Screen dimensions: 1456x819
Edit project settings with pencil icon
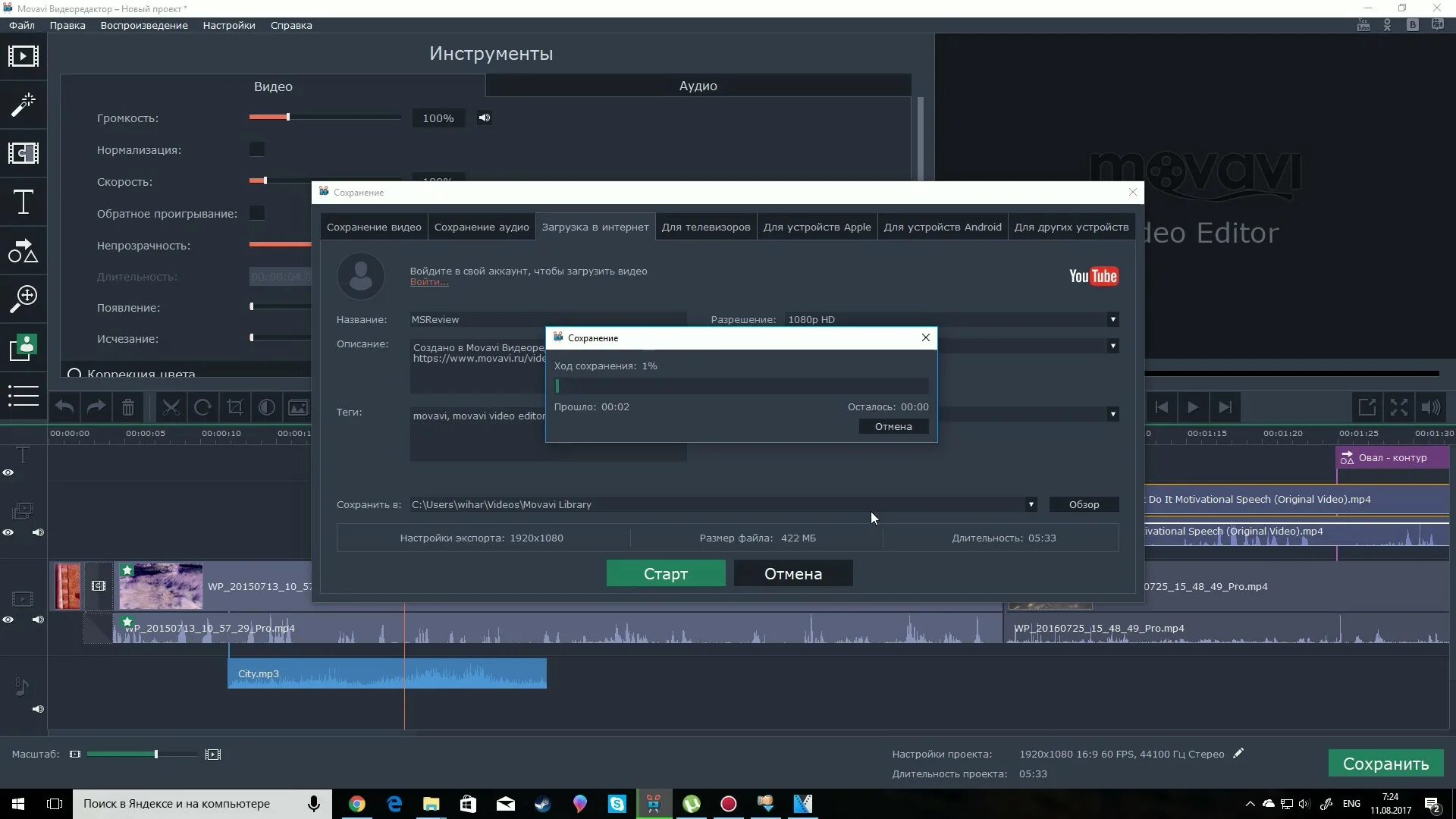1238,753
